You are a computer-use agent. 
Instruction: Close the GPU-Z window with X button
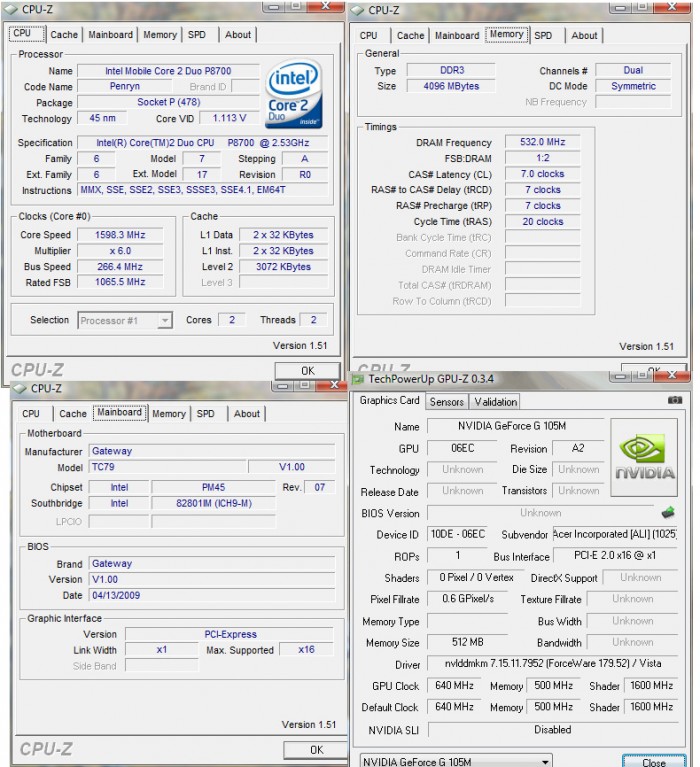[x=672, y=375]
